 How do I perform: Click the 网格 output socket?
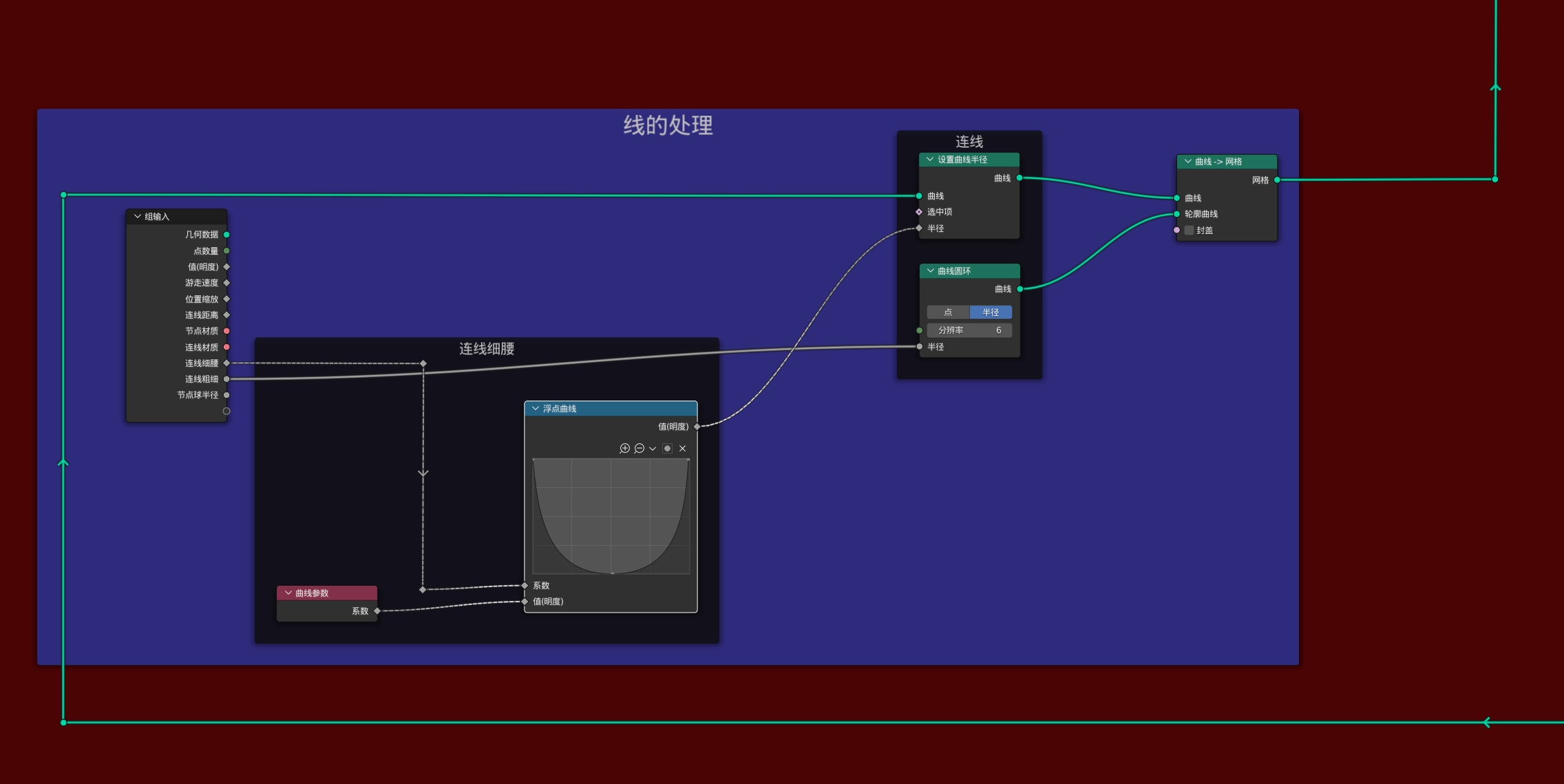1277,180
